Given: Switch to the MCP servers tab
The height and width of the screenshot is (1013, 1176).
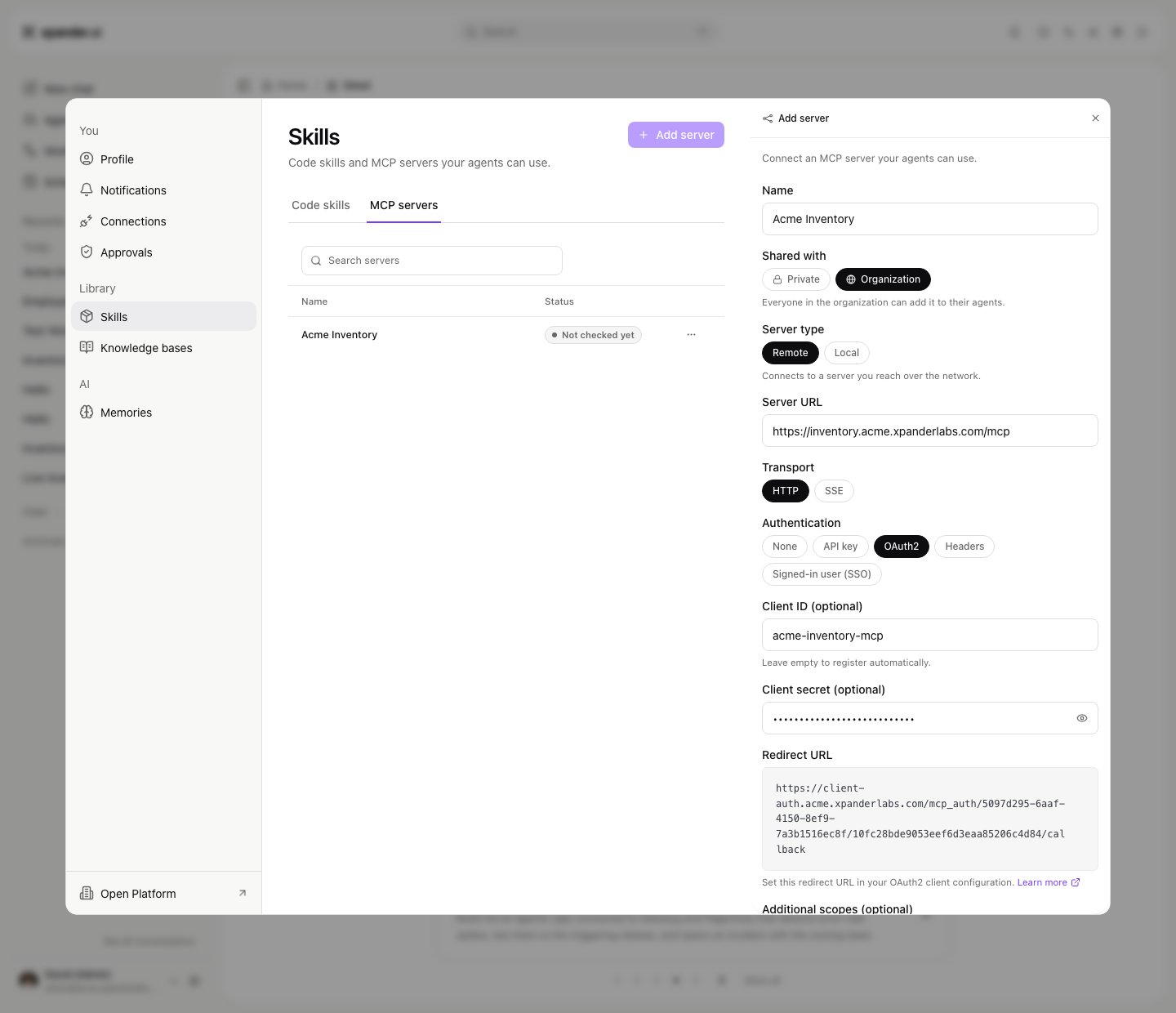Looking at the screenshot, I should coord(403,205).
